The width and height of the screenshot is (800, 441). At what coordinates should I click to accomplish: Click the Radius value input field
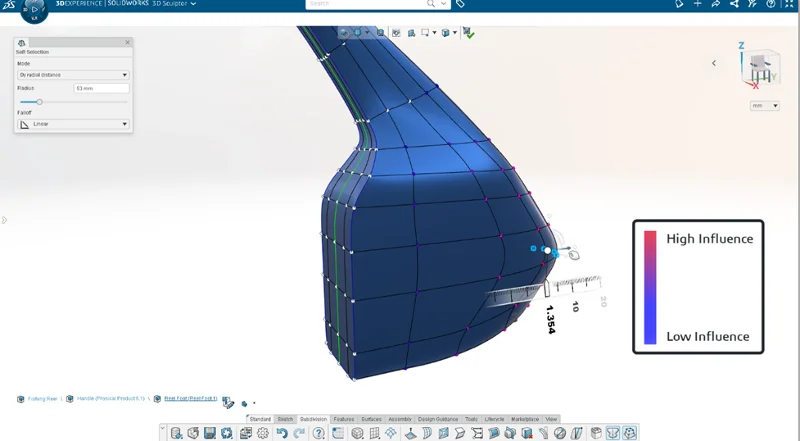100,89
